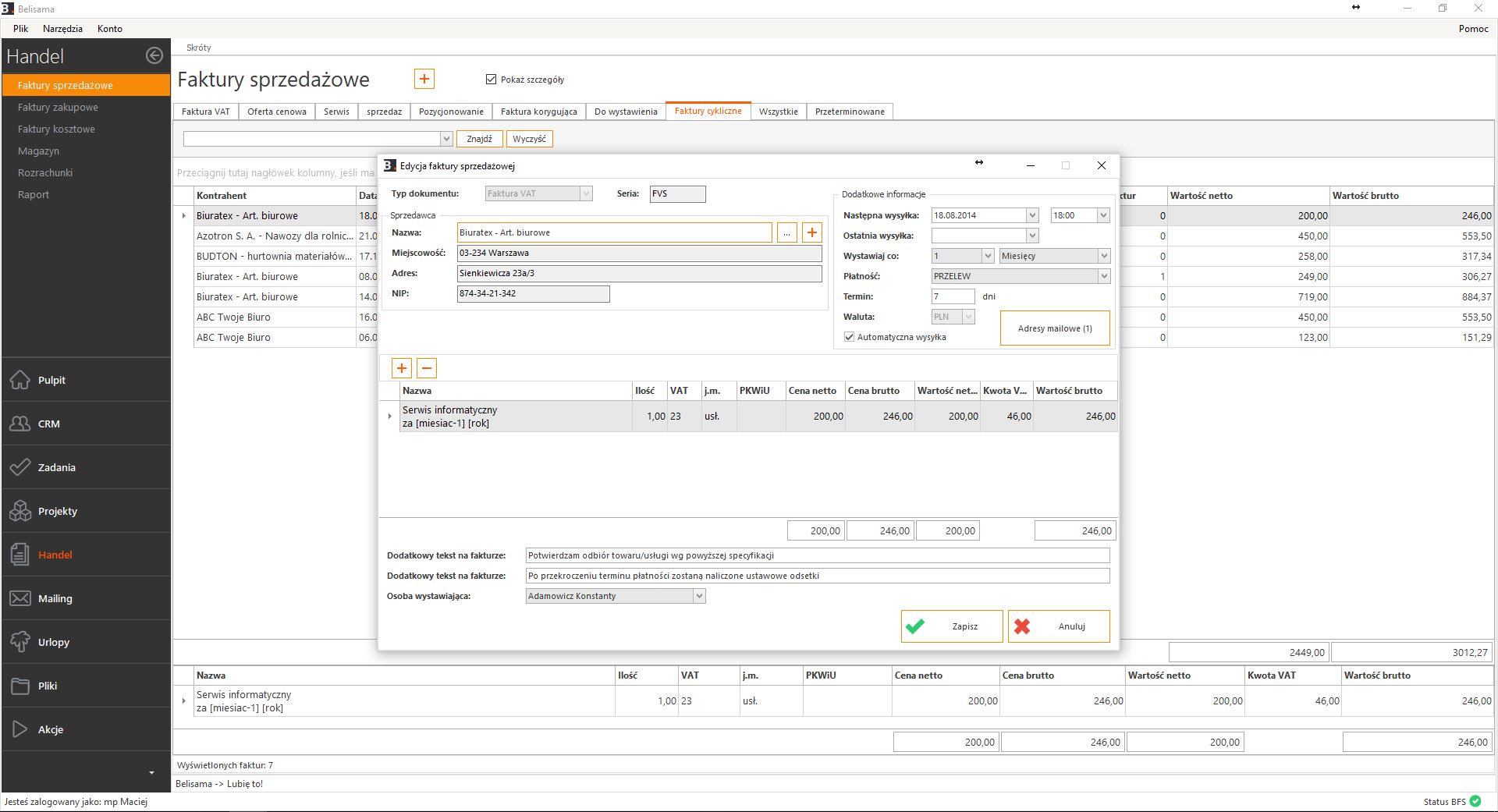Viewport: 1498px width, 812px height.
Task: Remove invoice line with minus button
Action: pos(427,368)
